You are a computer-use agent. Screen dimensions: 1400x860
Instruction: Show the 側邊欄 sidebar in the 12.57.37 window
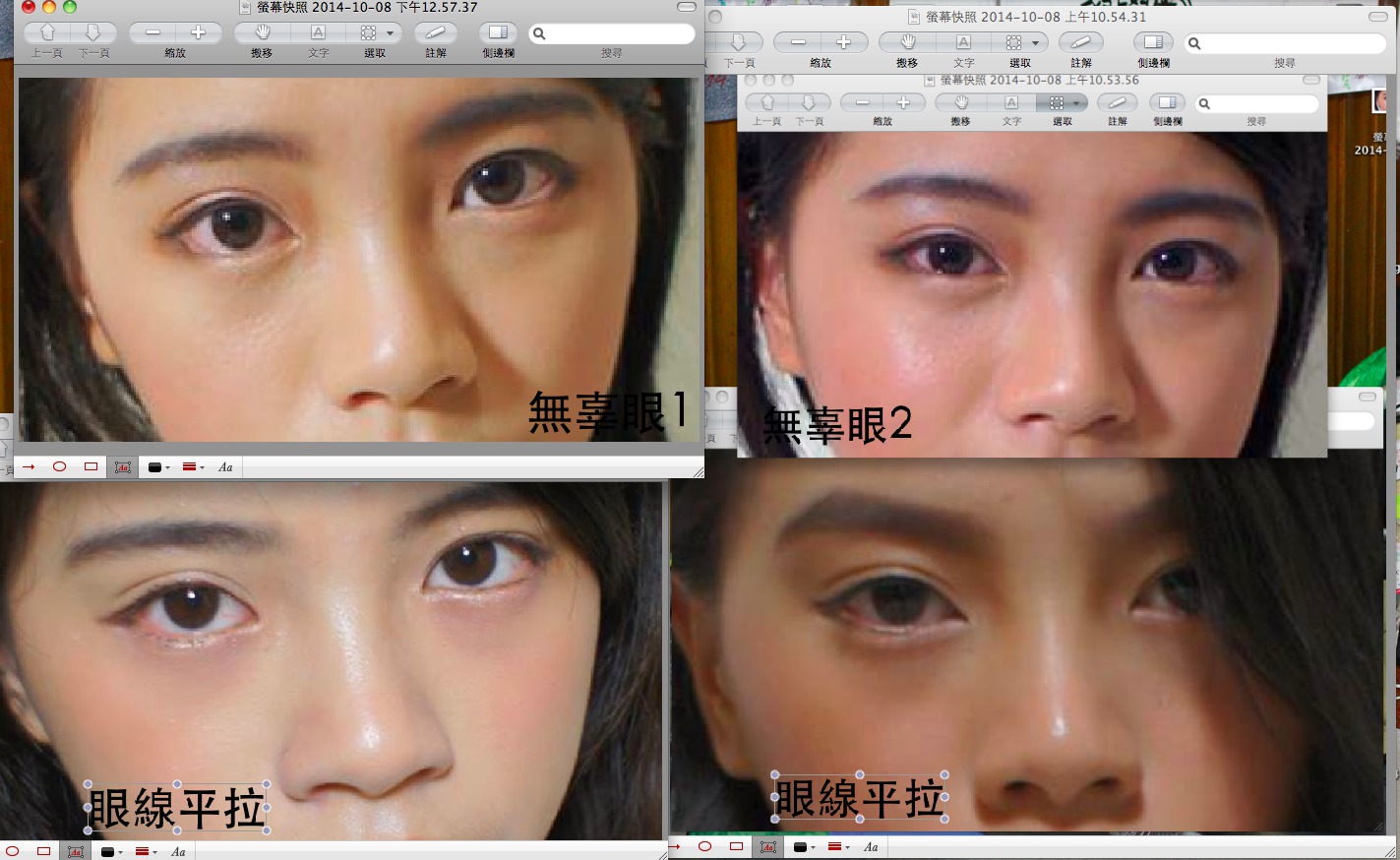pyautogui.click(x=499, y=32)
